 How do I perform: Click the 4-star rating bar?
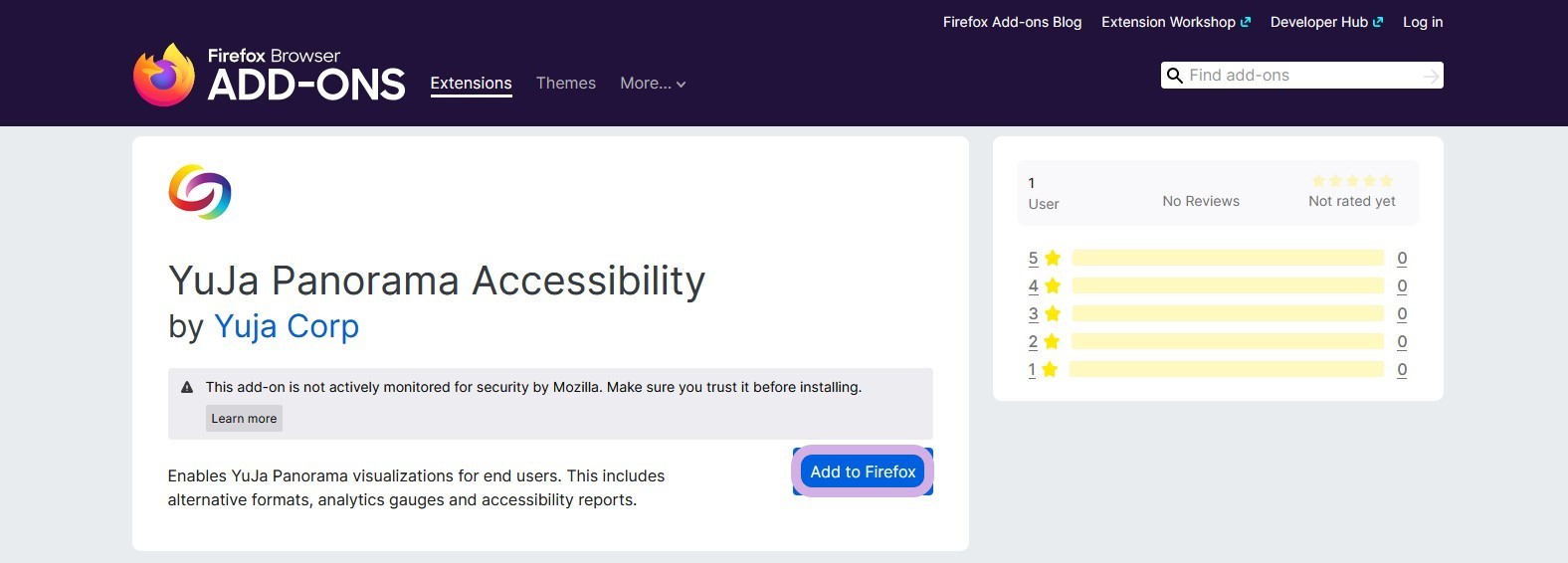point(1227,286)
